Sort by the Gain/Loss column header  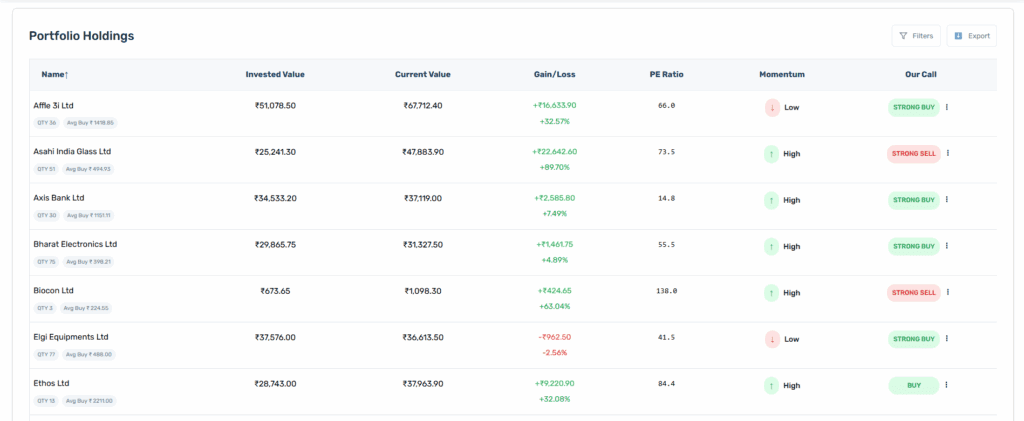[x=553, y=74]
